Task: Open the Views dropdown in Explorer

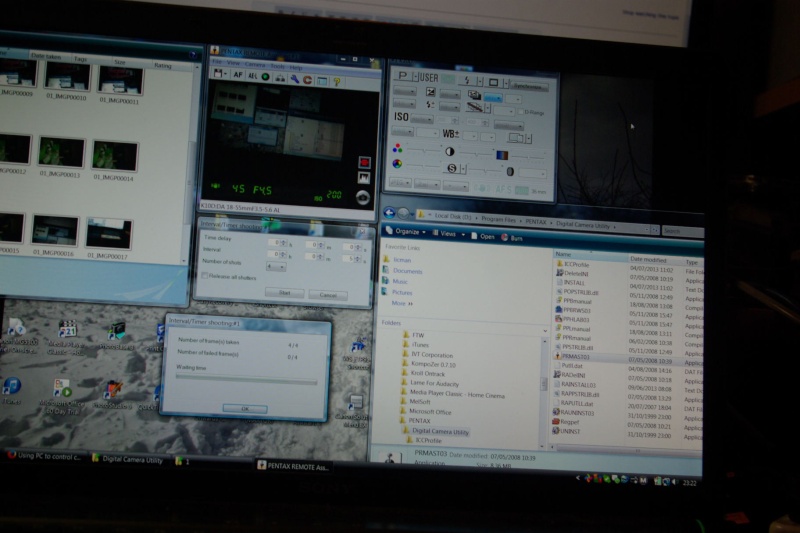Action: click(448, 234)
